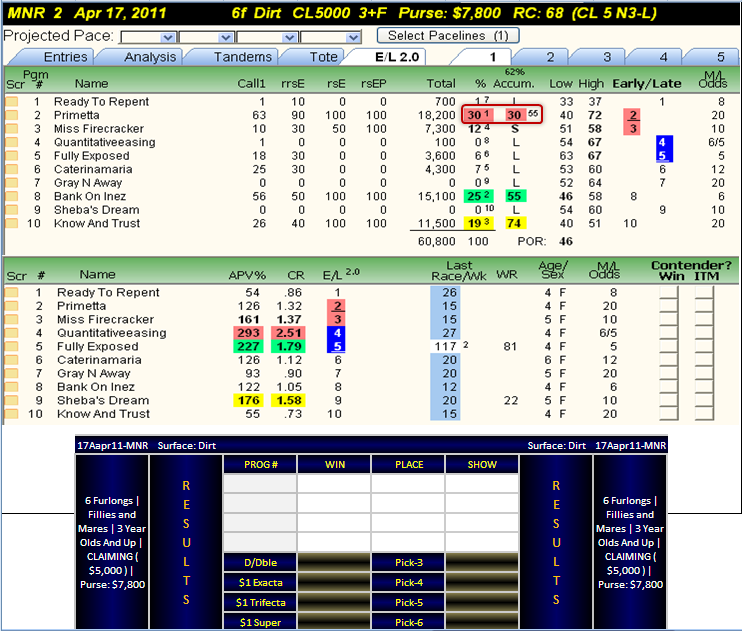742x631 pixels.
Task: Toggle scratch box for Sheba's Dream, upper table
Action: 12,209
